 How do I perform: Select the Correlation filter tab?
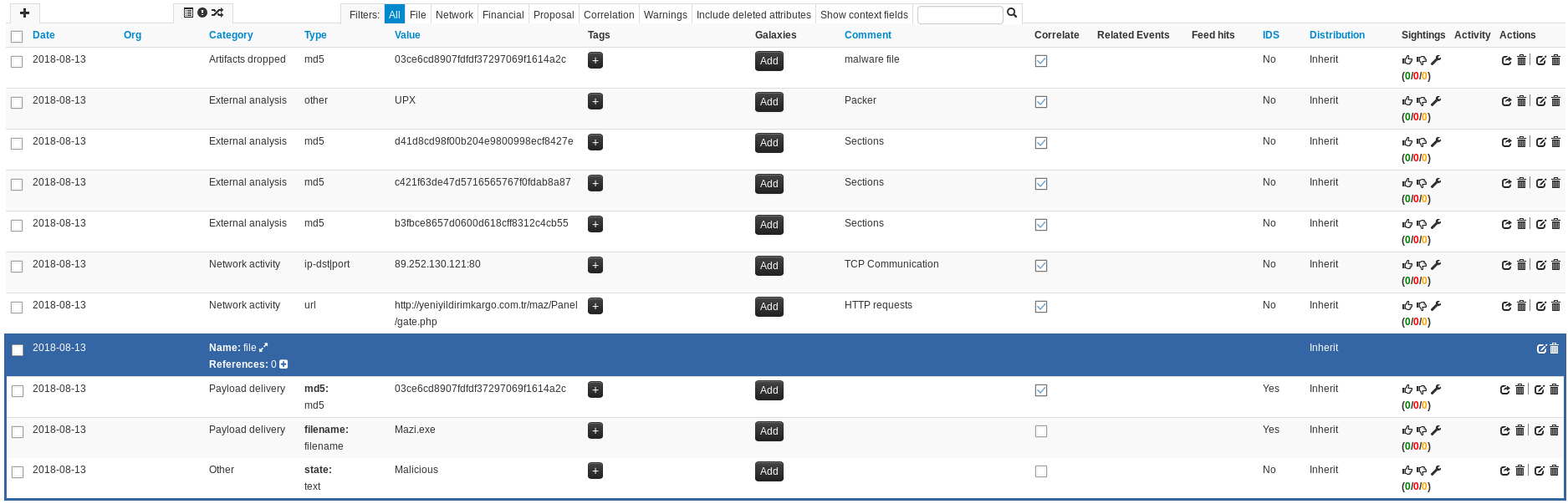tap(609, 15)
